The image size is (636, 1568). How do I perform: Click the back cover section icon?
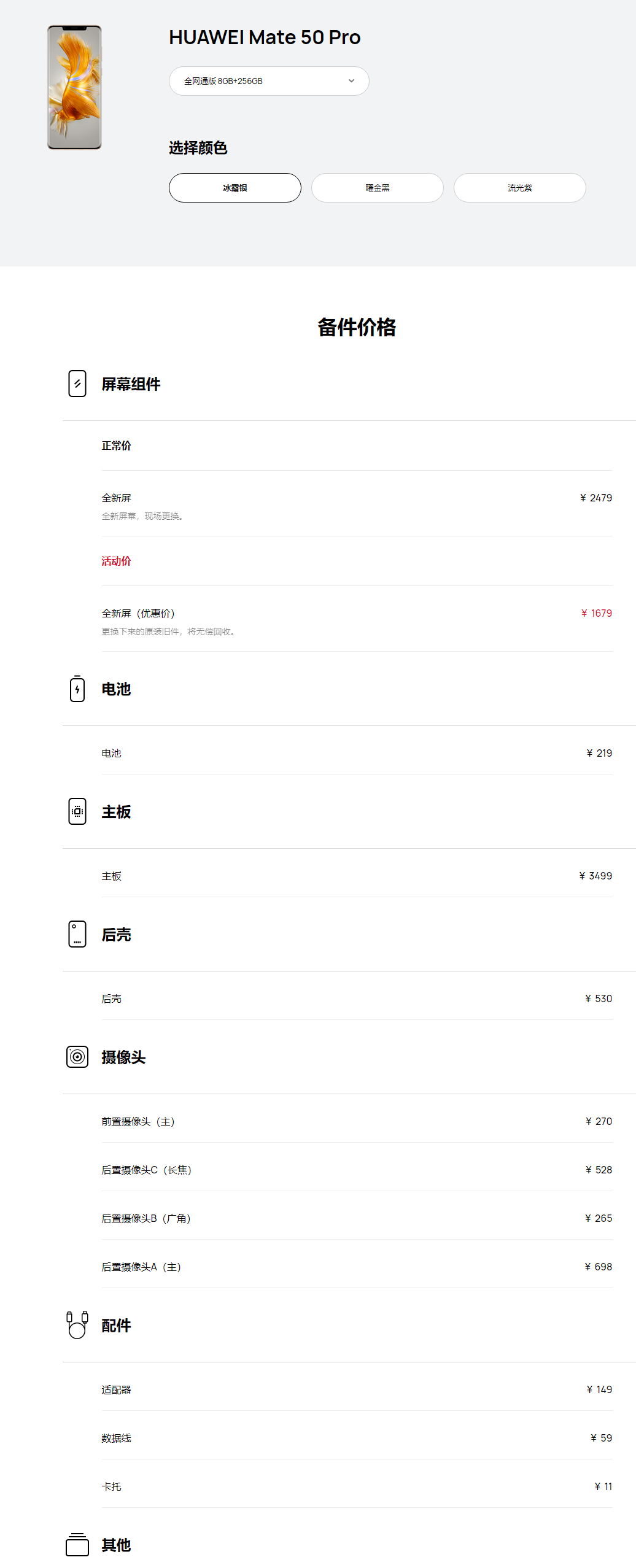[77, 934]
